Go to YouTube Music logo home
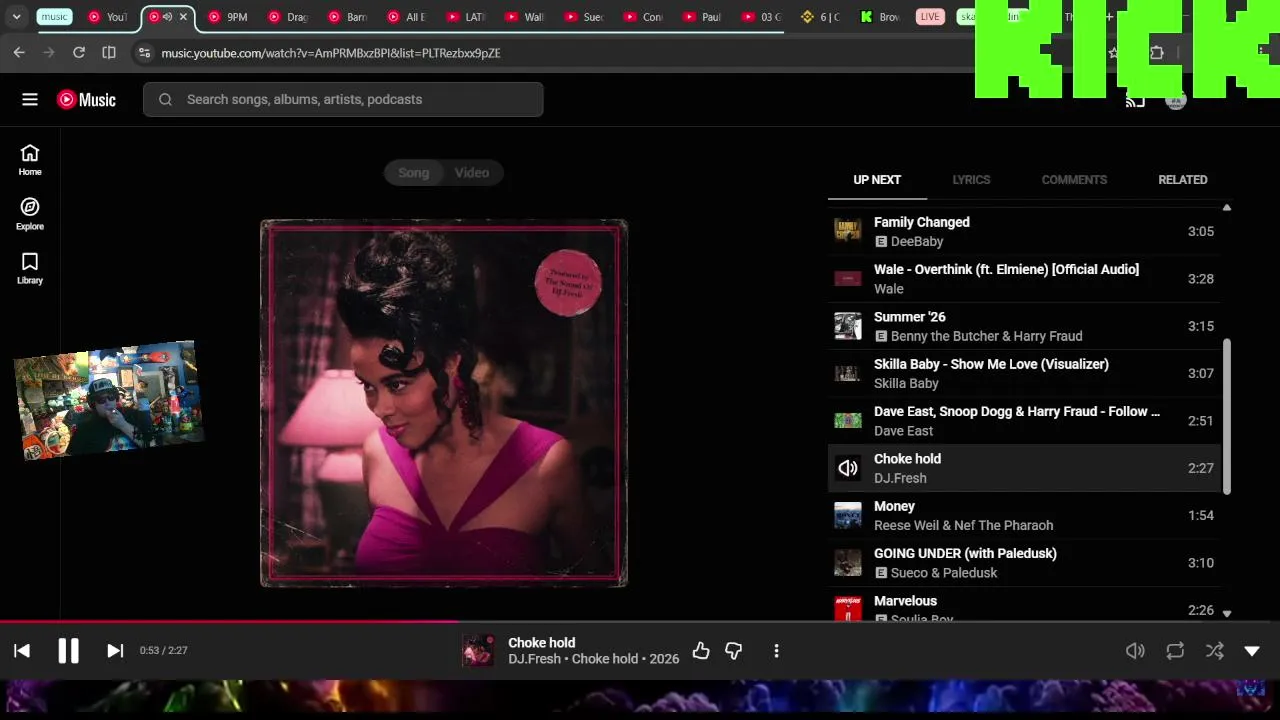Screen dimensions: 1280x720 pos(86,99)
